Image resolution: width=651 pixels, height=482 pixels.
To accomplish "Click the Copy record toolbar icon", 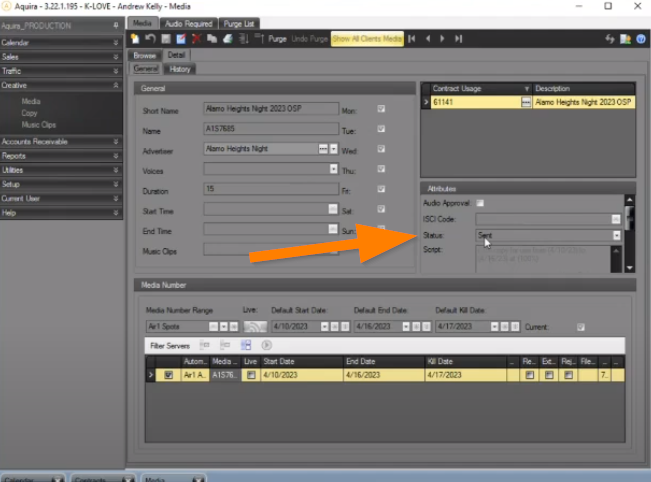I will click(x=212, y=39).
